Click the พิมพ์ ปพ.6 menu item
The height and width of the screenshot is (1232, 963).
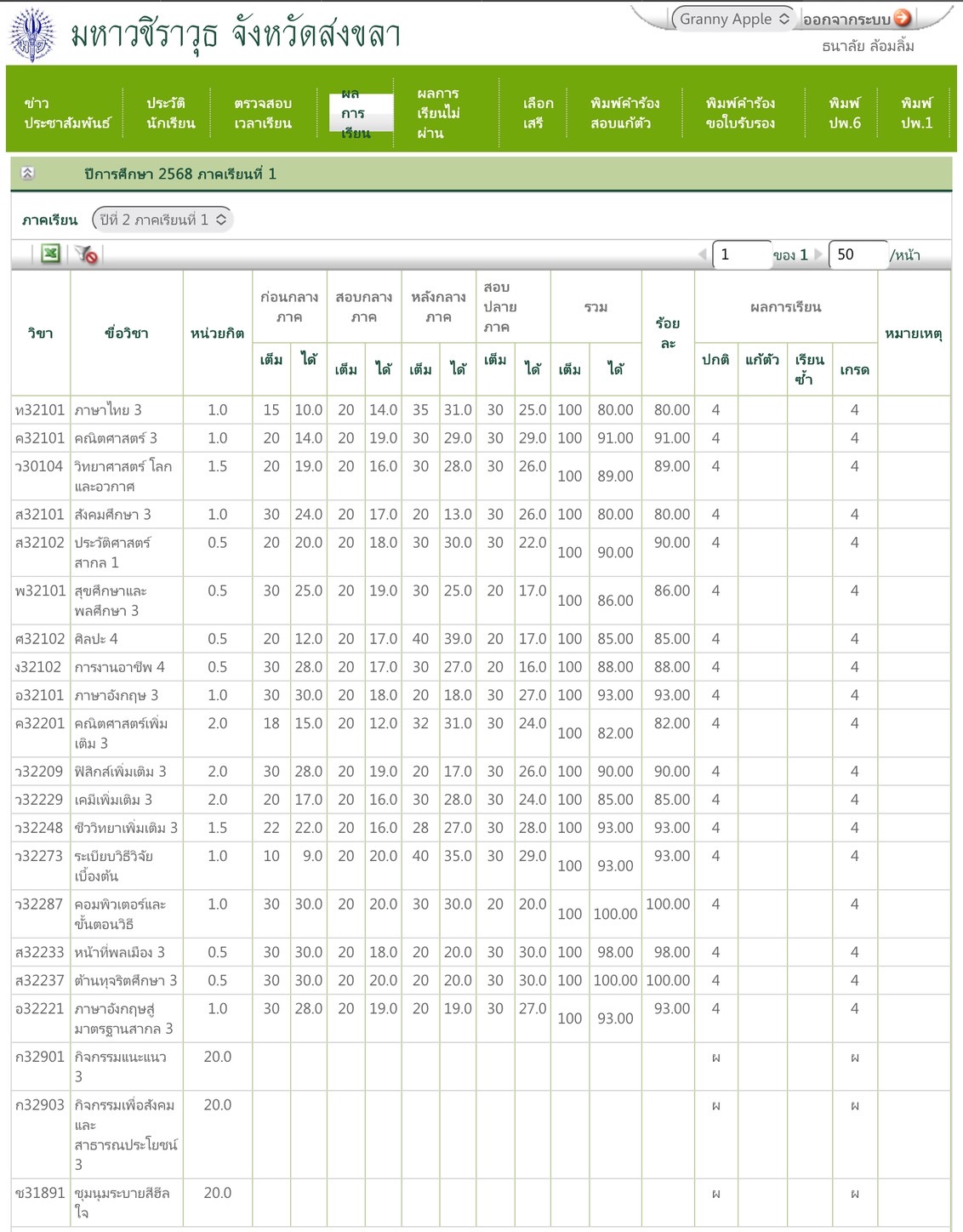point(844,113)
